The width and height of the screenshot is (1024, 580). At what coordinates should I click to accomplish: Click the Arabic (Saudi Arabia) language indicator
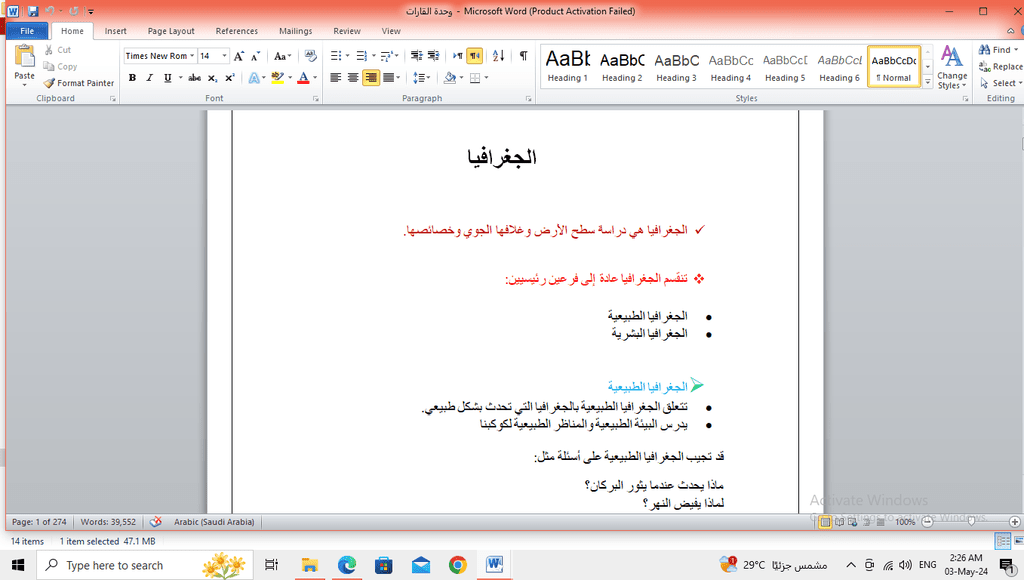(214, 522)
